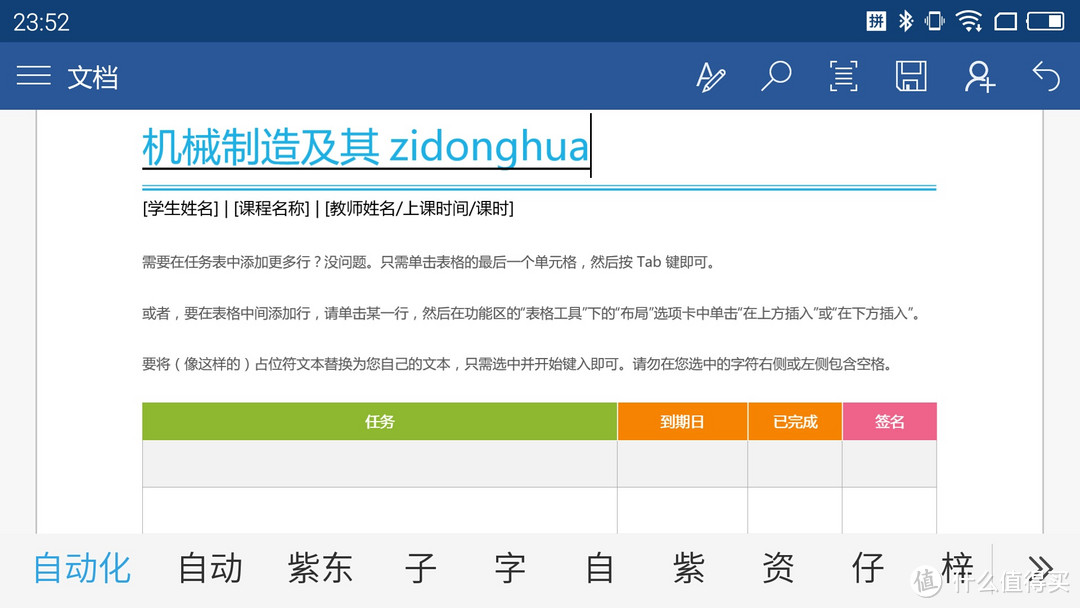Tap the 文档 title label
This screenshot has height=608, width=1080.
coord(93,77)
